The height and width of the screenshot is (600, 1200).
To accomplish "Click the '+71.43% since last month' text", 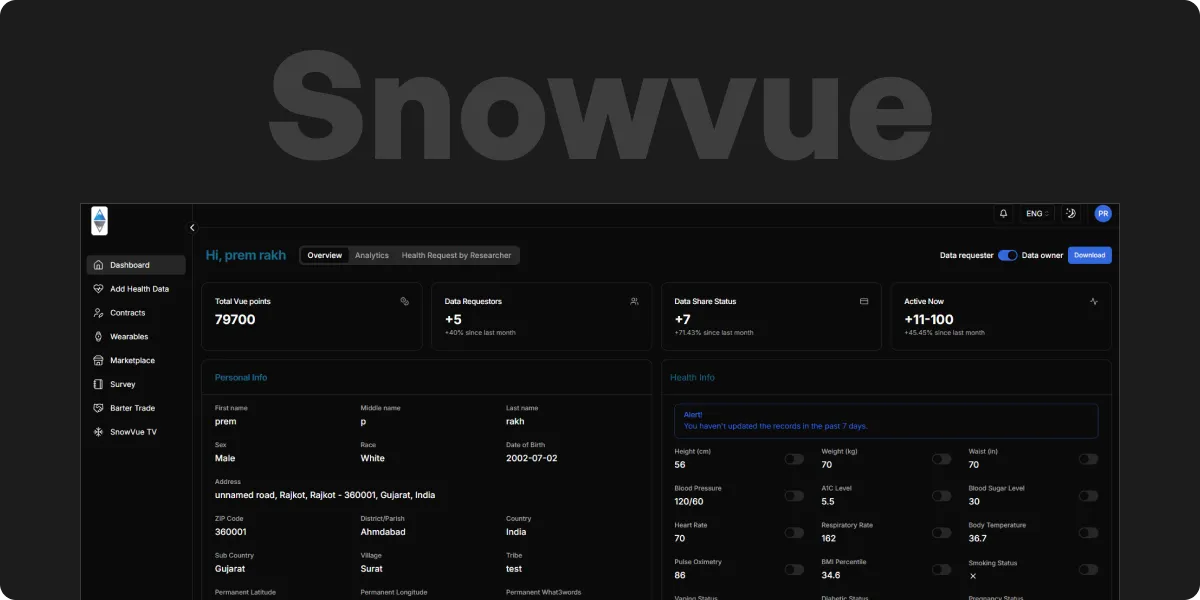I will pos(714,333).
